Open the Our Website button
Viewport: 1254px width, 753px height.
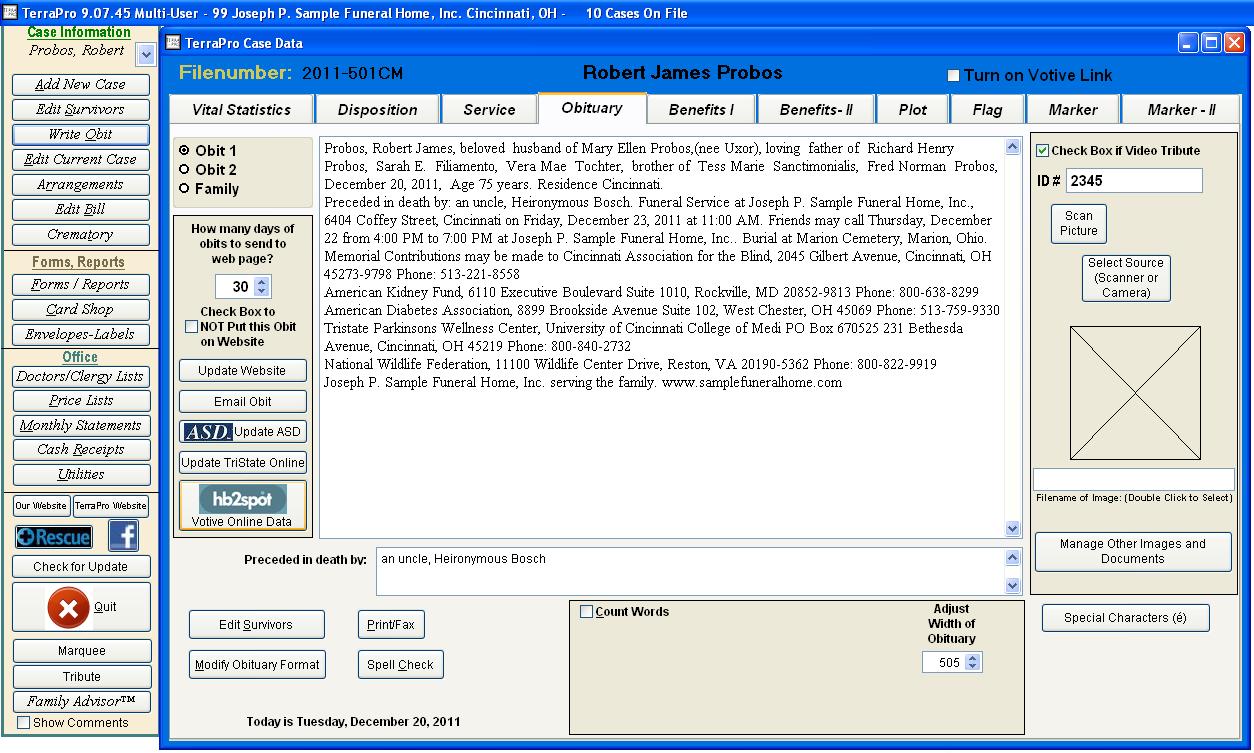pos(41,506)
